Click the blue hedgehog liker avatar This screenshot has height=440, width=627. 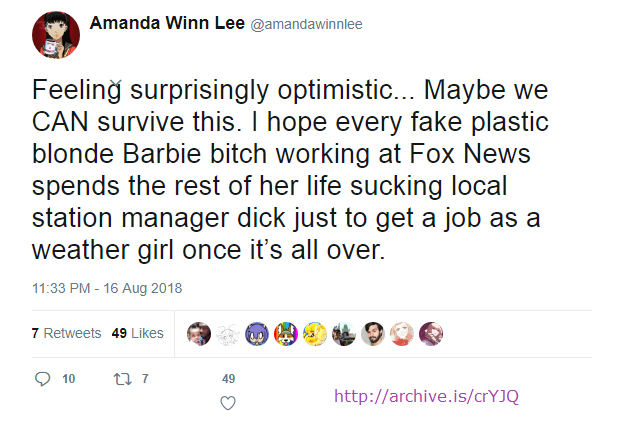(x=258, y=333)
